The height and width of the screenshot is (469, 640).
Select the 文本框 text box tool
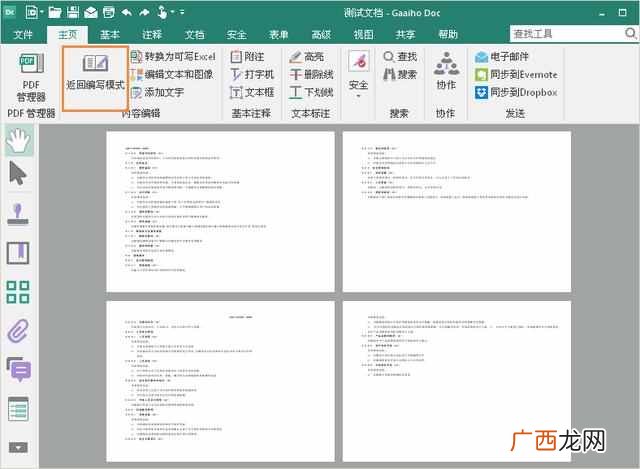click(252, 93)
